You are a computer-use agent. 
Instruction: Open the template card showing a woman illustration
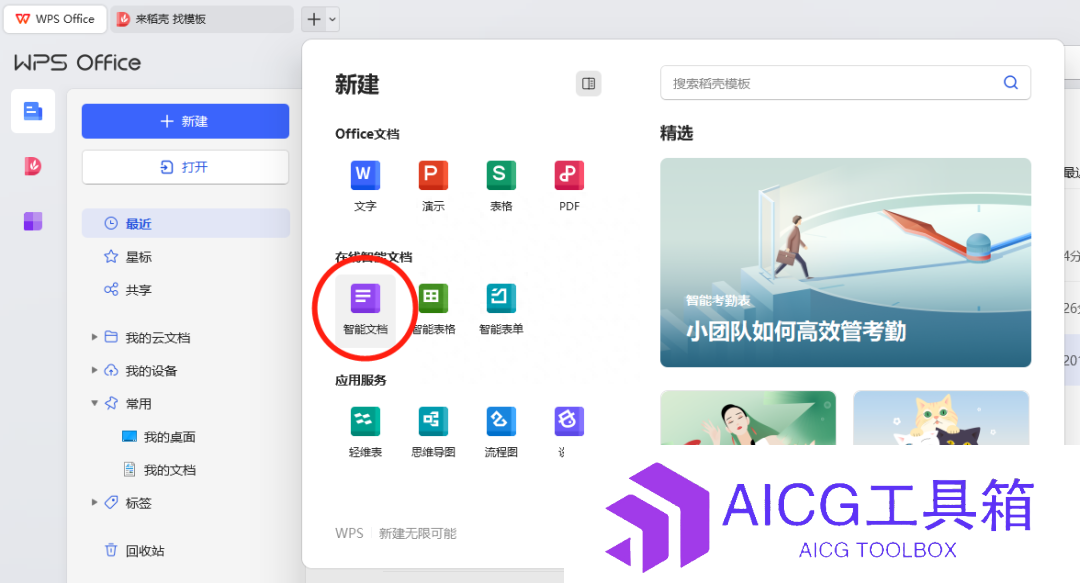click(748, 418)
